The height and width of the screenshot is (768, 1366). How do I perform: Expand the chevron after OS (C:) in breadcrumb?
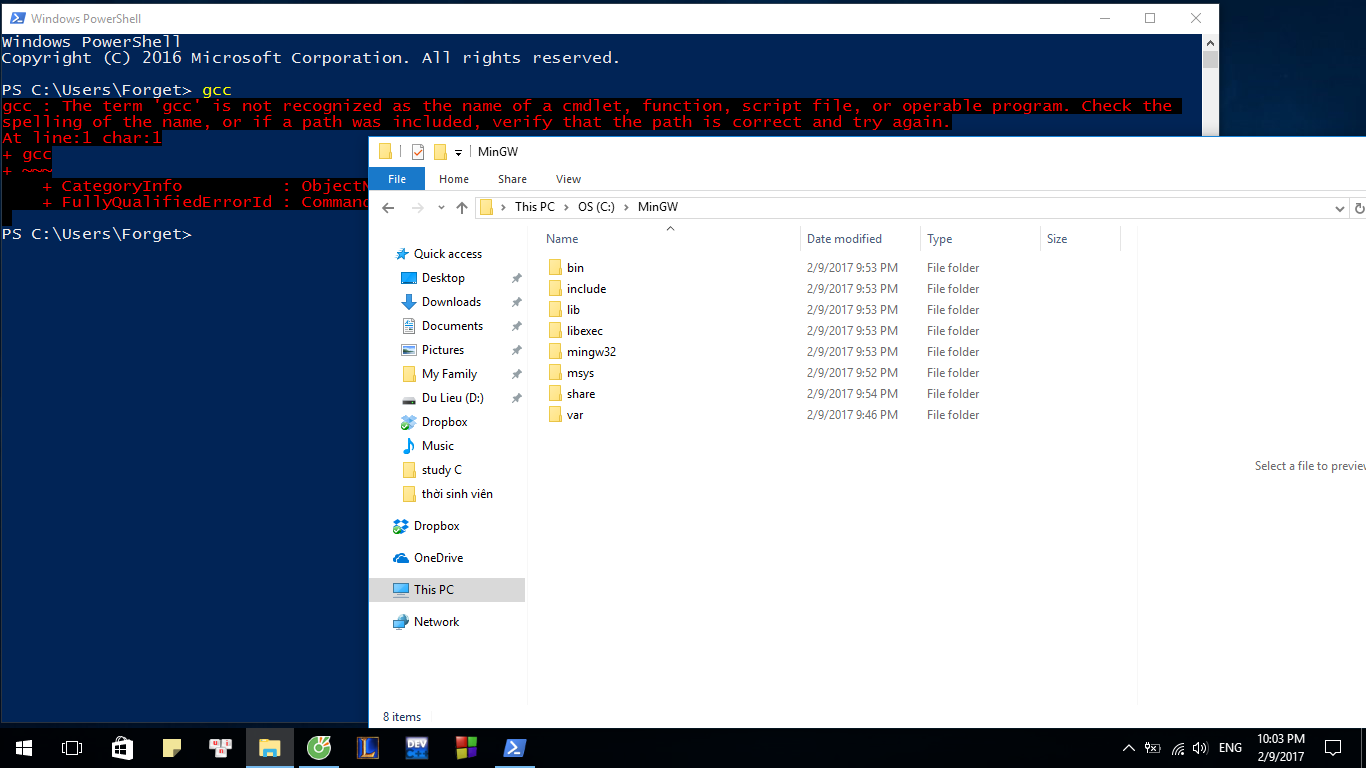[x=627, y=207]
